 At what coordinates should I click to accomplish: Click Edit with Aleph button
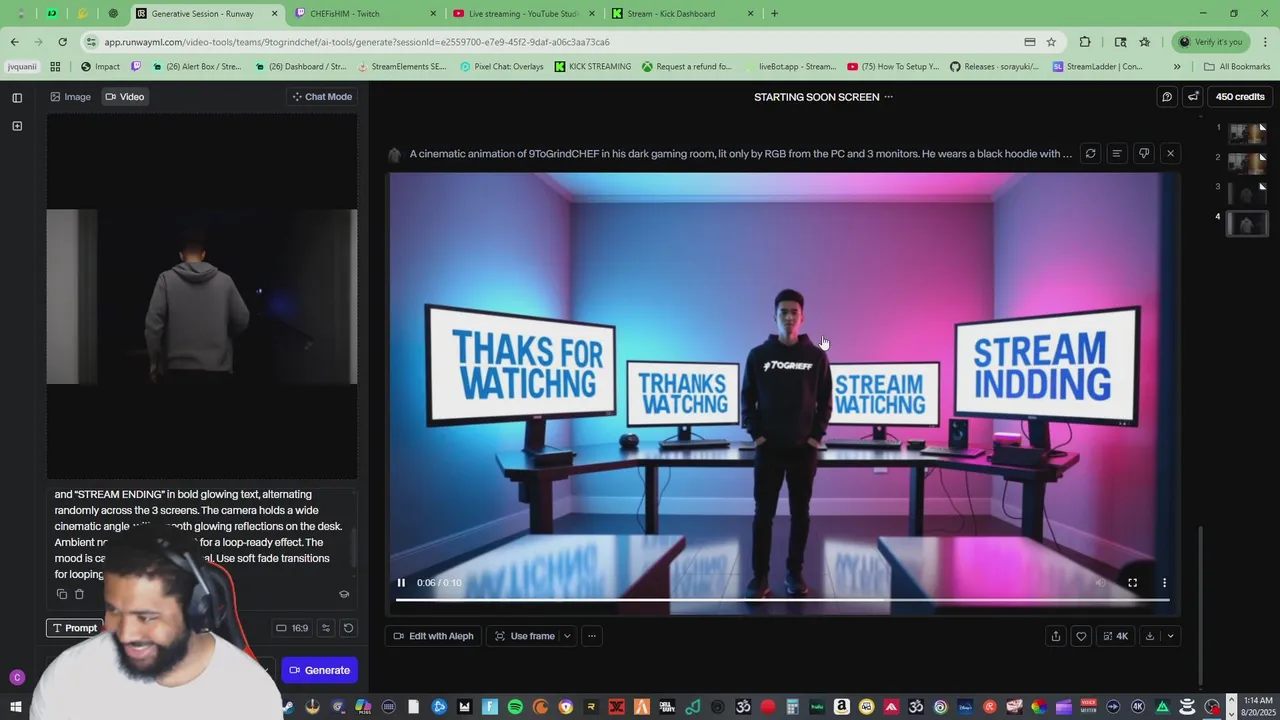(x=433, y=636)
